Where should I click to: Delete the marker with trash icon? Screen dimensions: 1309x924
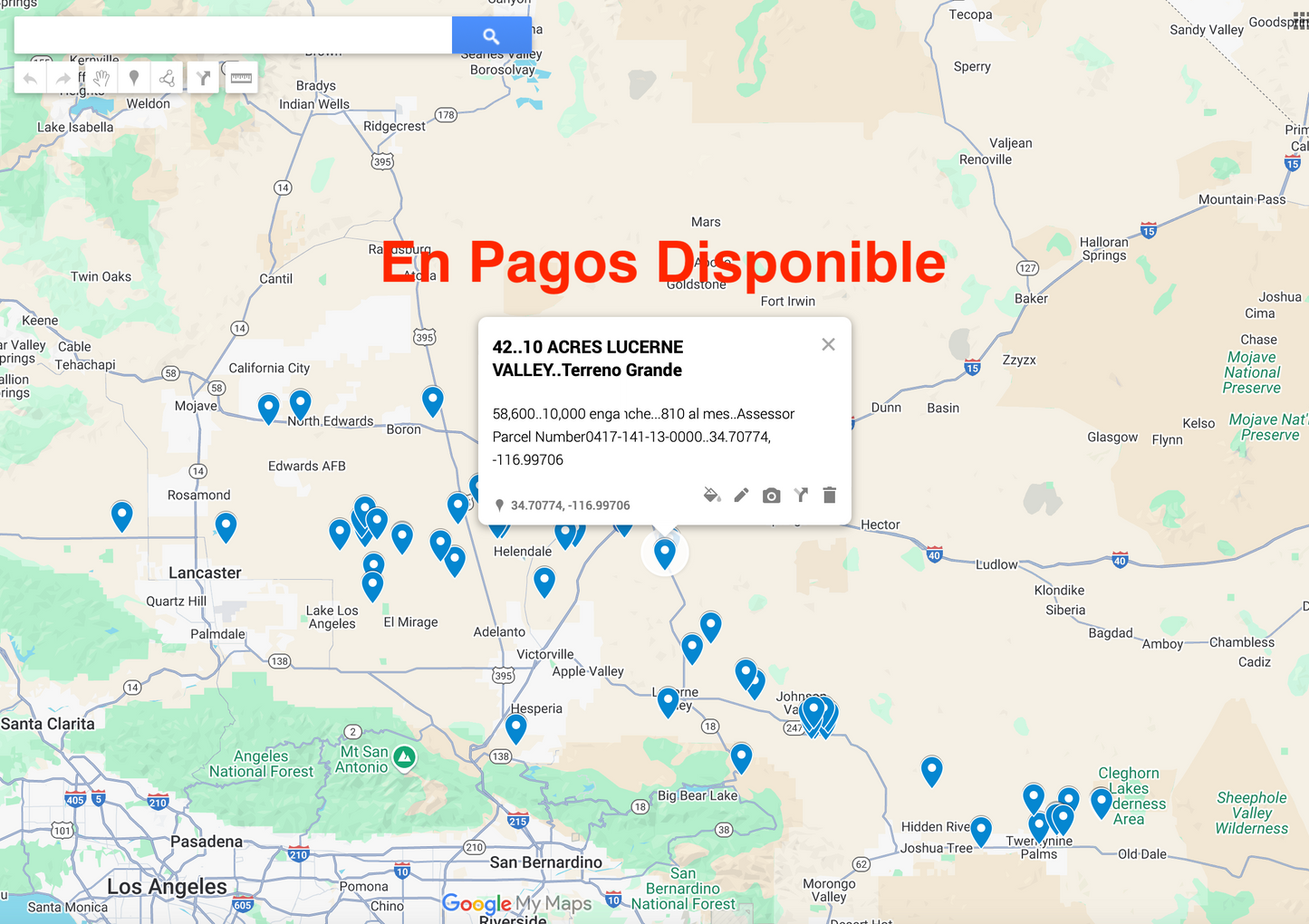point(829,495)
